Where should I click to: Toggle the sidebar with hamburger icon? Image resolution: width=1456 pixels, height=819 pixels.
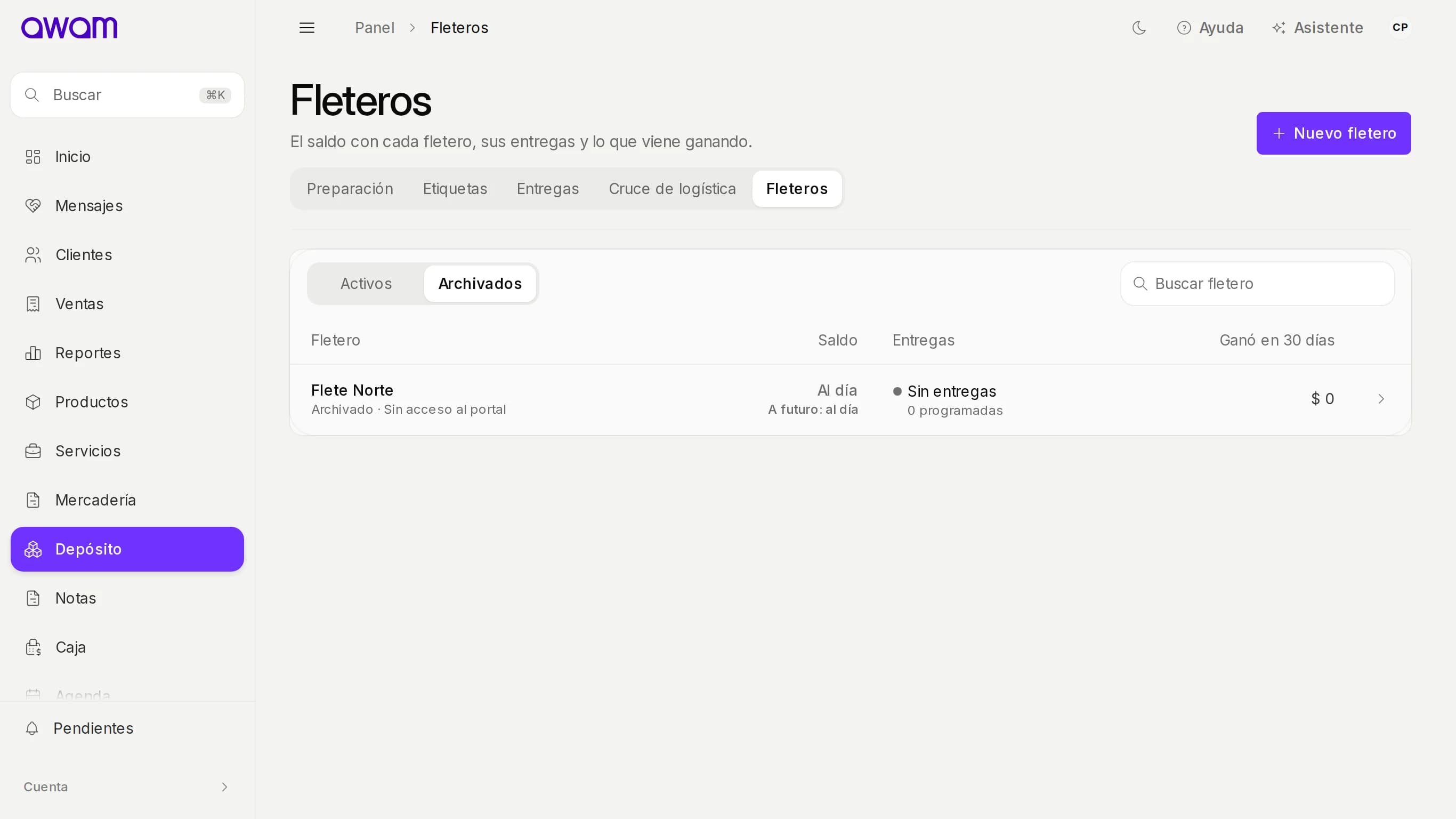(x=307, y=28)
